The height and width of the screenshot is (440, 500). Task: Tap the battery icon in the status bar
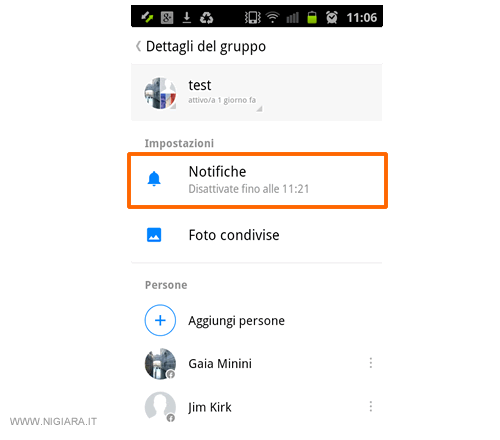(312, 17)
